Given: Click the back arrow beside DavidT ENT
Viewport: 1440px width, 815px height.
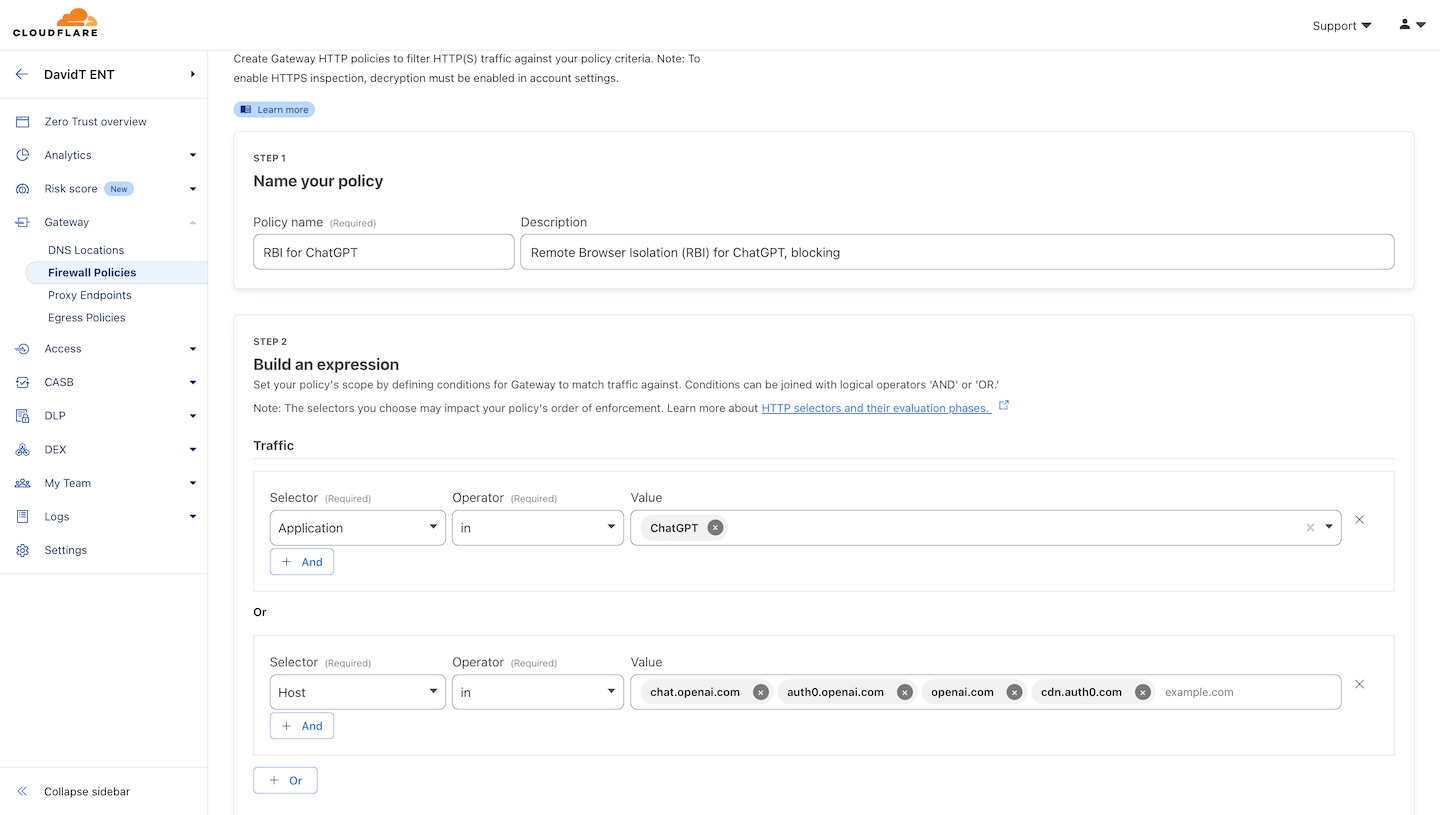Looking at the screenshot, I should [22, 74].
